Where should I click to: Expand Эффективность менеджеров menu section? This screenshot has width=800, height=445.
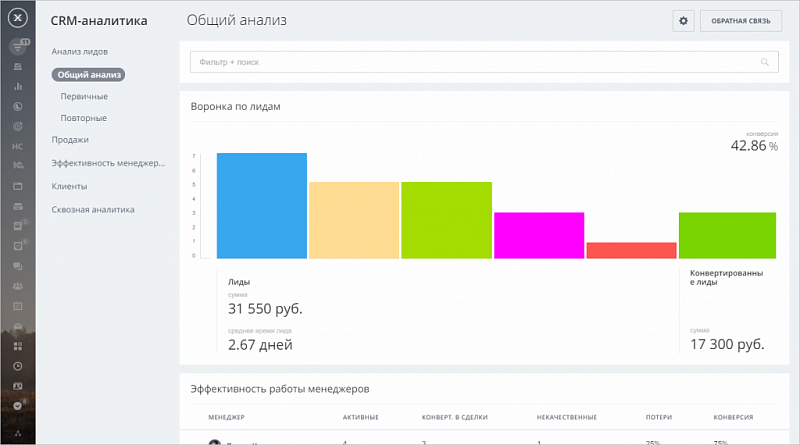click(x=107, y=163)
